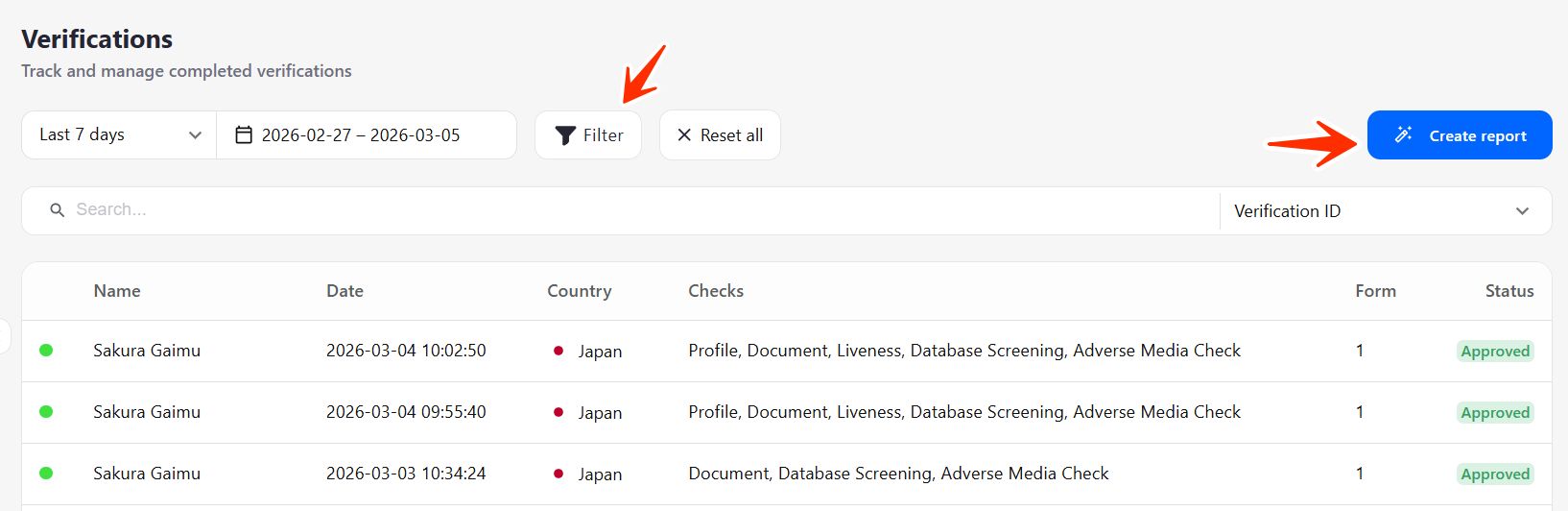
Task: Click green status dot for 2026-03-03 verification
Action: (x=46, y=474)
